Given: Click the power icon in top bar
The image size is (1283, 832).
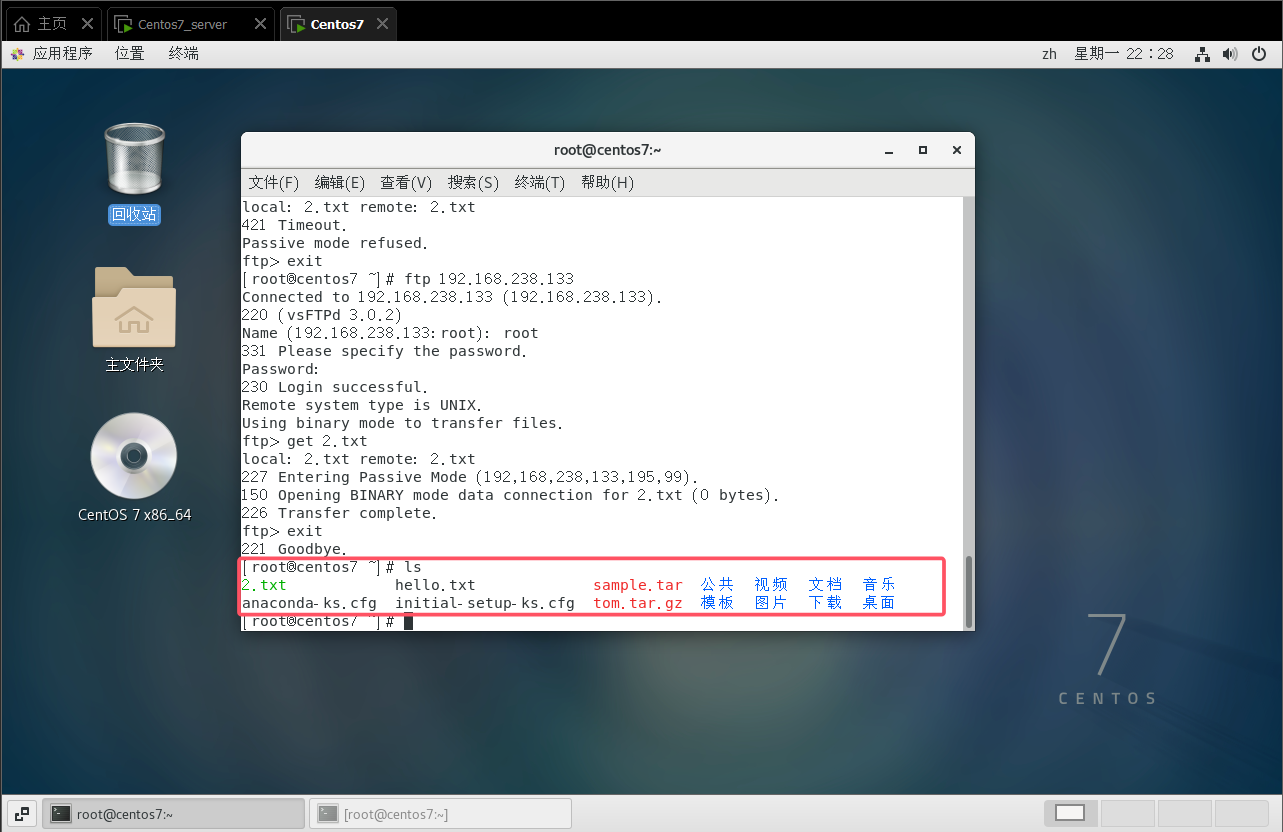Looking at the screenshot, I should tap(1259, 54).
